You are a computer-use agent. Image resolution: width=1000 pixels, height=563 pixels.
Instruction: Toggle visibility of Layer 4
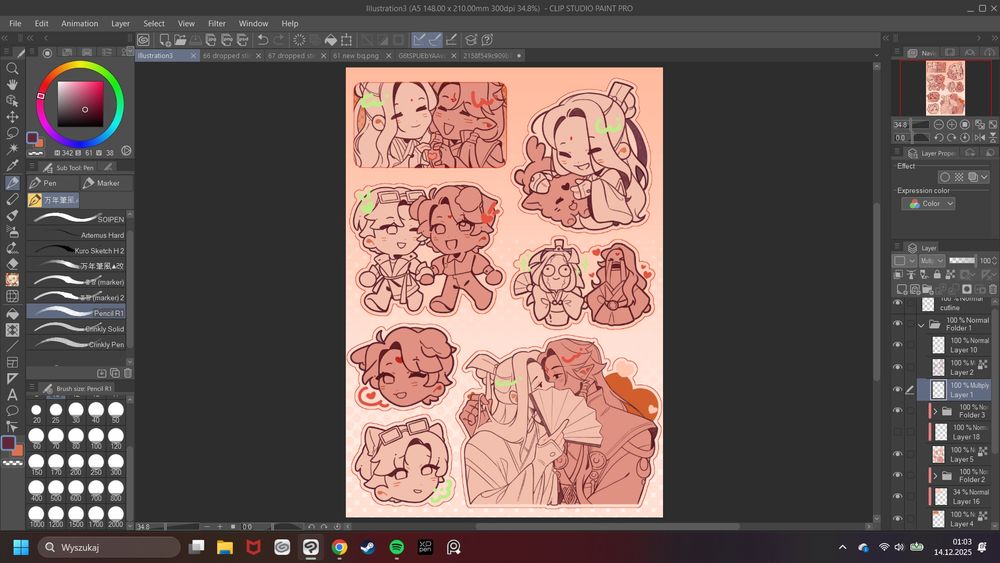click(x=898, y=518)
